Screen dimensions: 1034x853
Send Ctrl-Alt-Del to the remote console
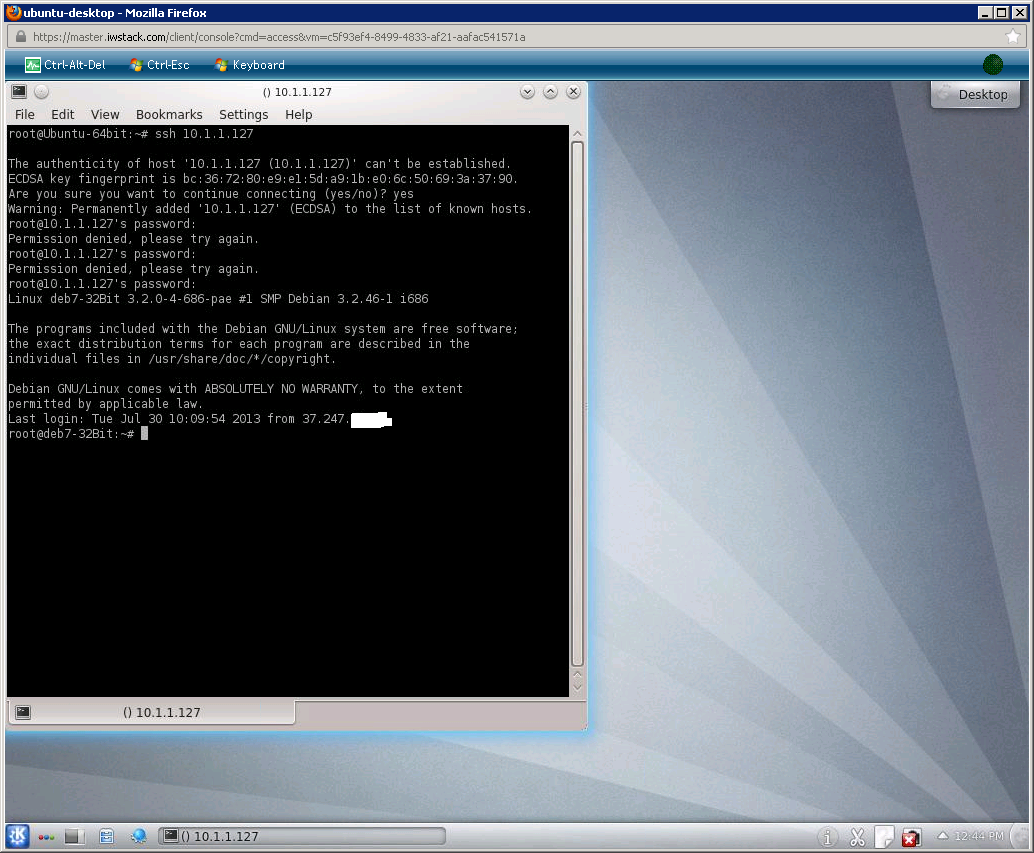(65, 65)
